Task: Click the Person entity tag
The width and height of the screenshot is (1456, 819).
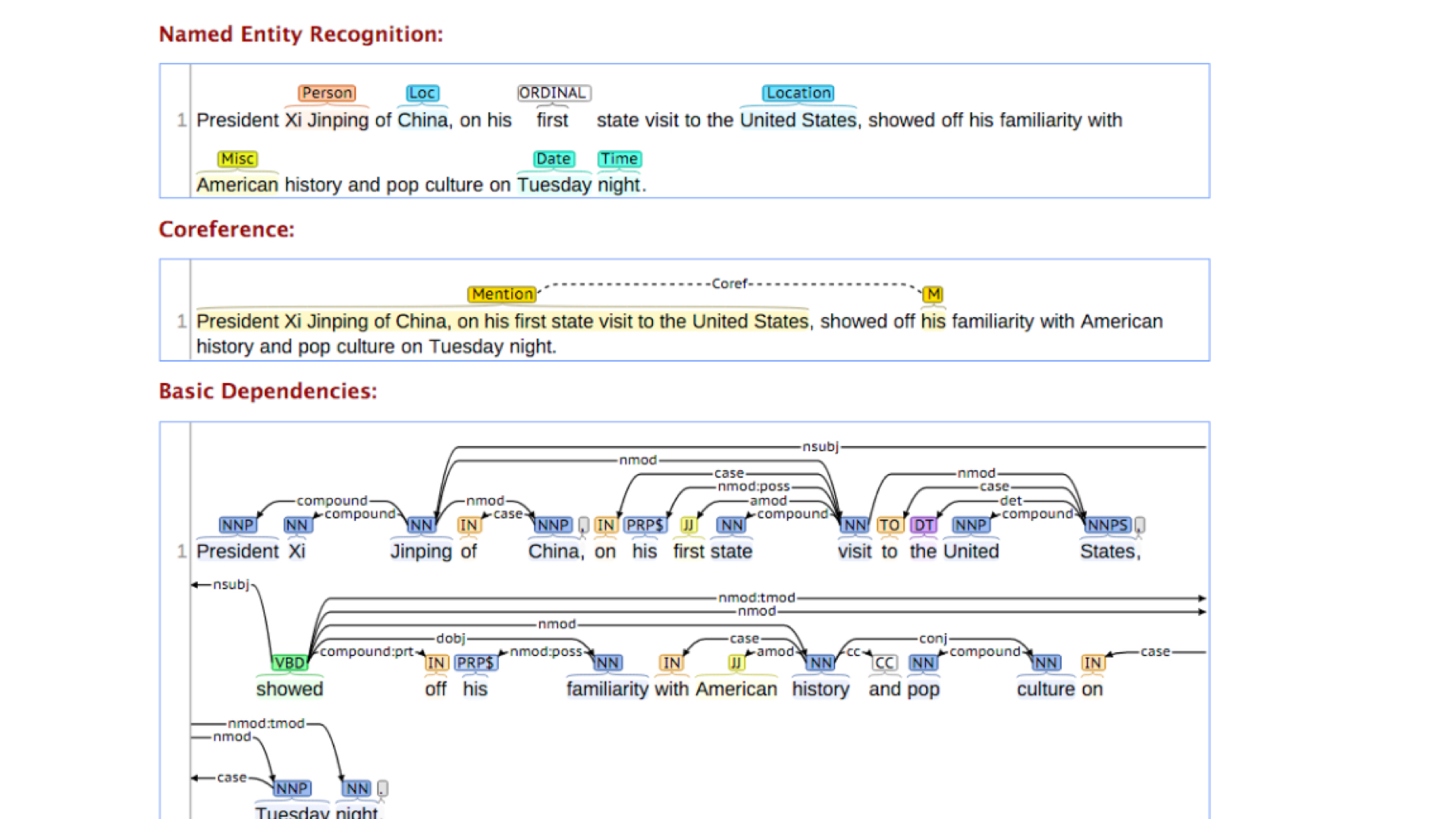Action: point(327,93)
